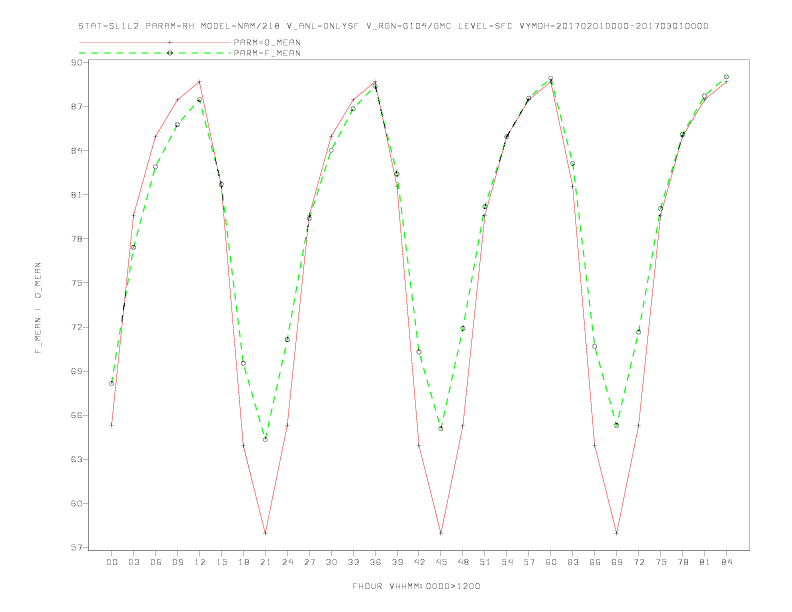The width and height of the screenshot is (792, 612).
Task: Click x-axis hour label 21
Action: [x=265, y=562]
